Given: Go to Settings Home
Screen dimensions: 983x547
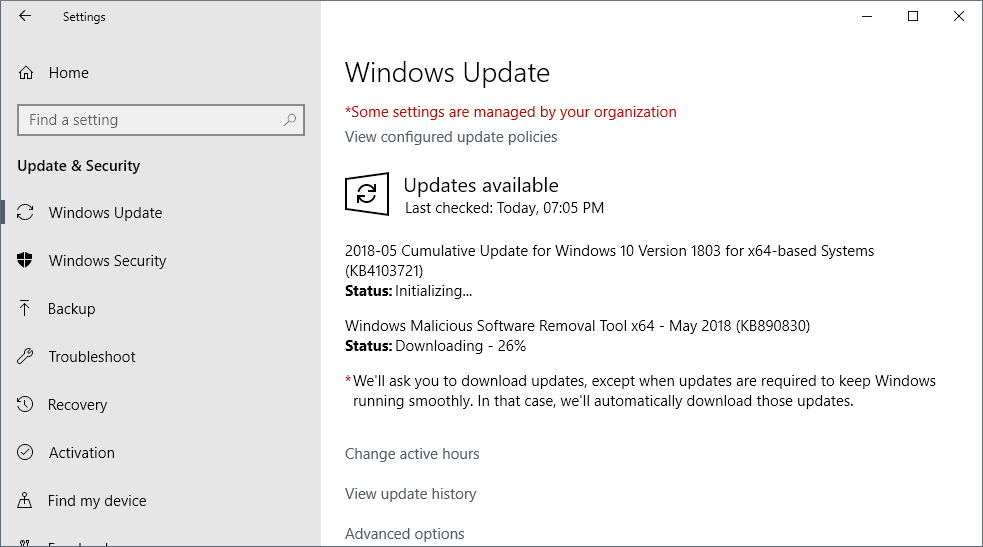Looking at the screenshot, I should (x=68, y=73).
